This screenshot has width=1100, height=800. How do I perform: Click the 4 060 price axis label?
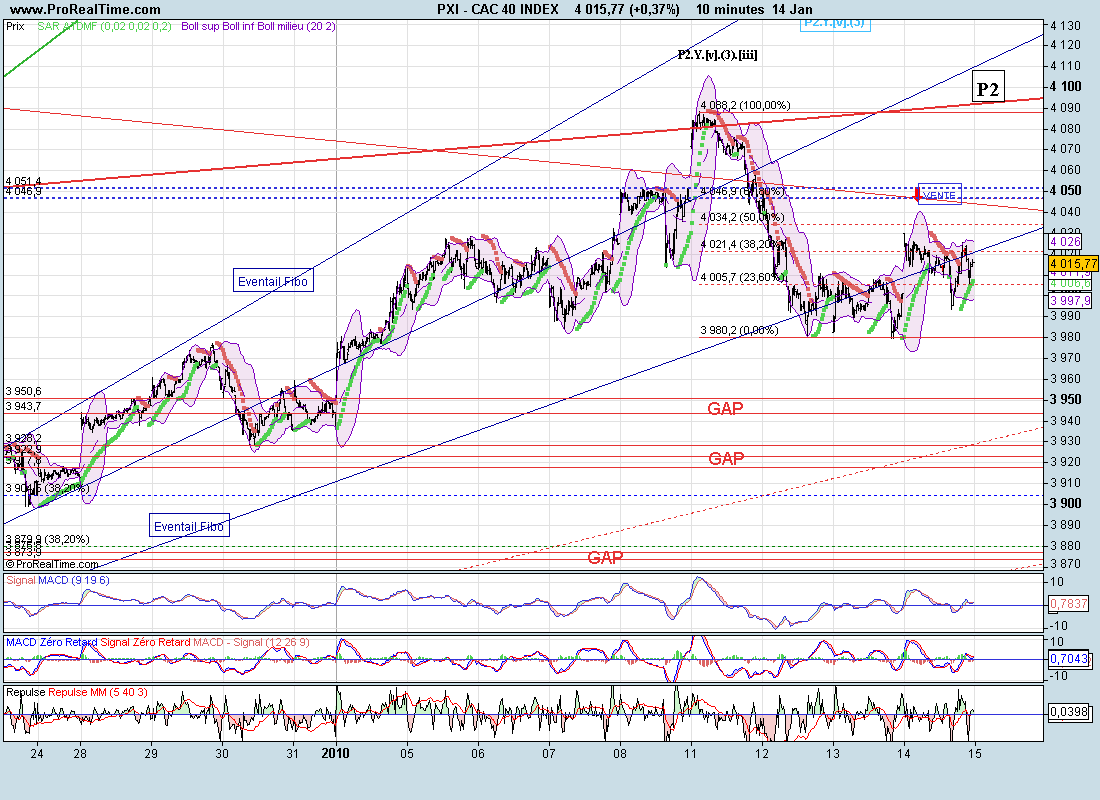[x=1066, y=170]
